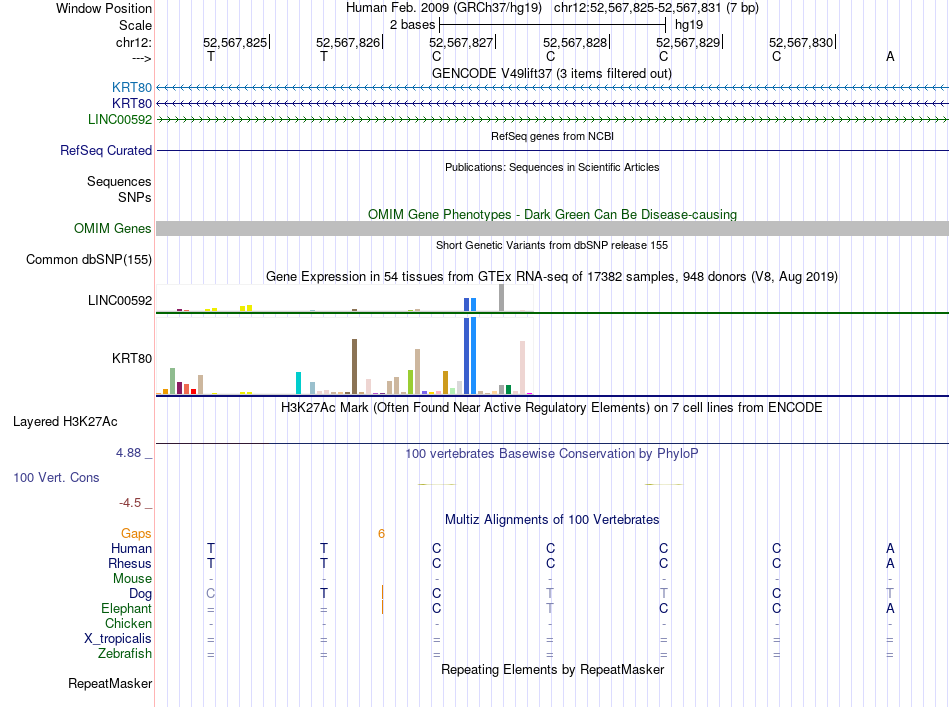
Task: Click the -4.5 PhyloP lower limit value
Action: (x=130, y=503)
